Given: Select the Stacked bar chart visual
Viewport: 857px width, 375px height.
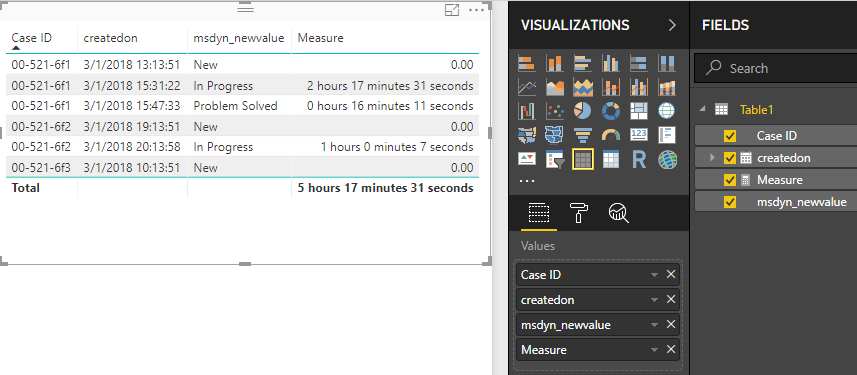Looking at the screenshot, I should pos(526,63).
